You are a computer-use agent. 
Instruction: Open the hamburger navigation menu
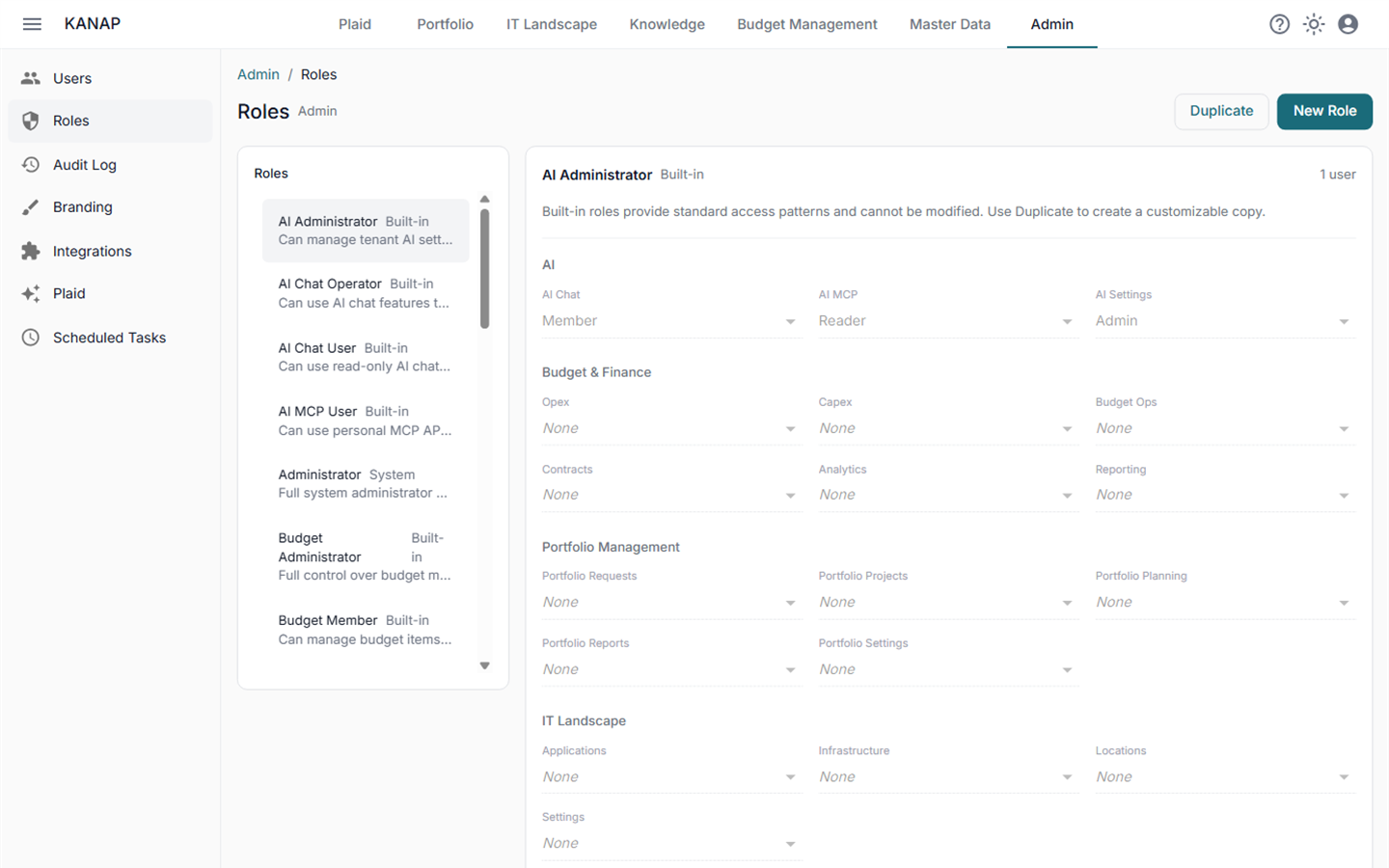tap(32, 24)
